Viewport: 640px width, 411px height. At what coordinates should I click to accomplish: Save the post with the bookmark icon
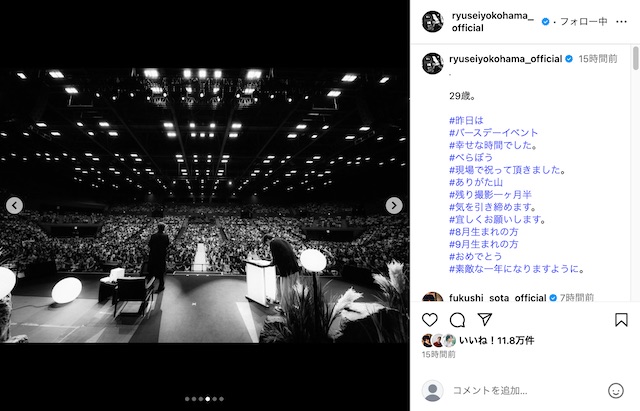pyautogui.click(x=621, y=320)
